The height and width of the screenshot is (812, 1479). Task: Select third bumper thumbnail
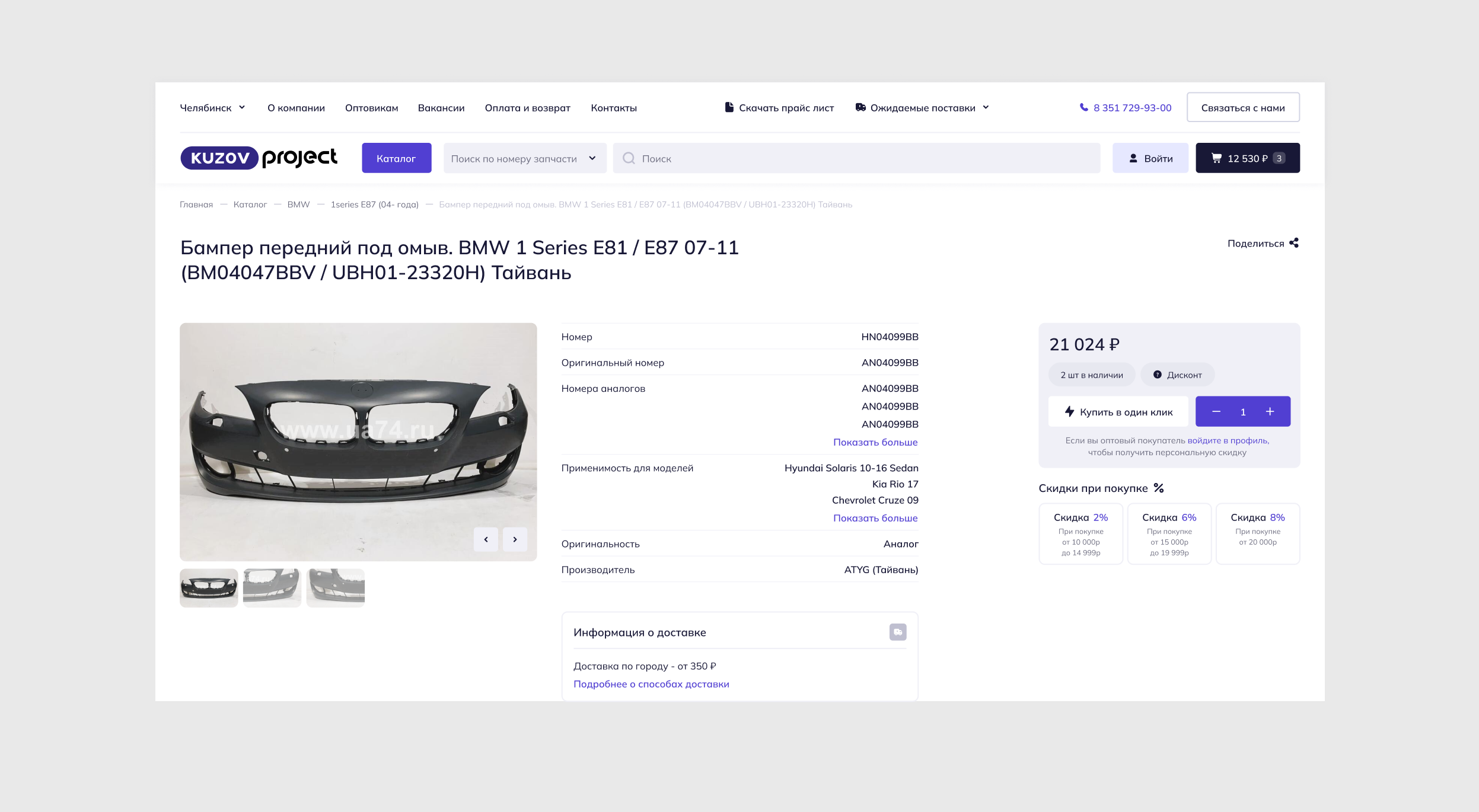point(336,588)
